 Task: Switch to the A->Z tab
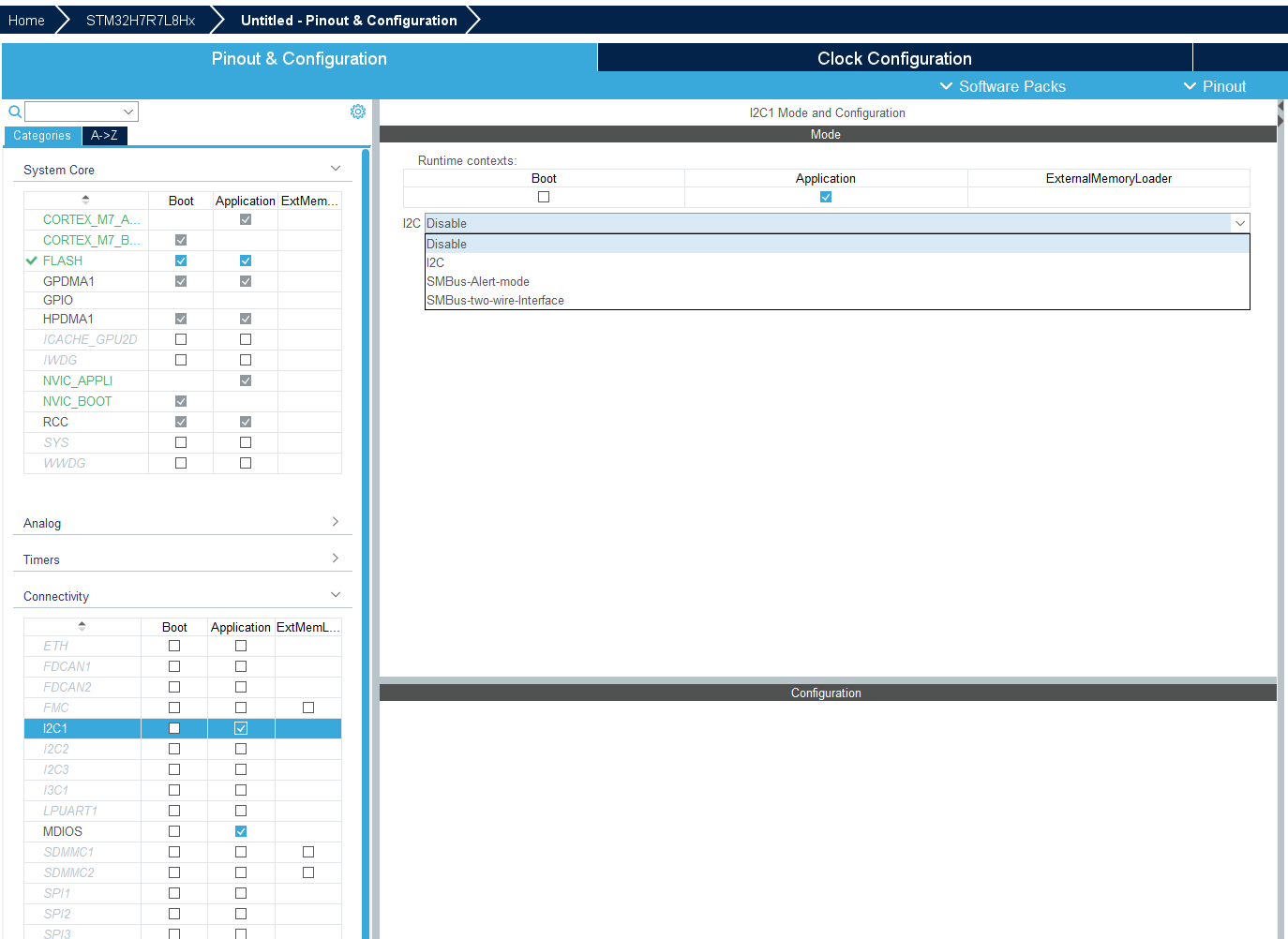point(104,136)
